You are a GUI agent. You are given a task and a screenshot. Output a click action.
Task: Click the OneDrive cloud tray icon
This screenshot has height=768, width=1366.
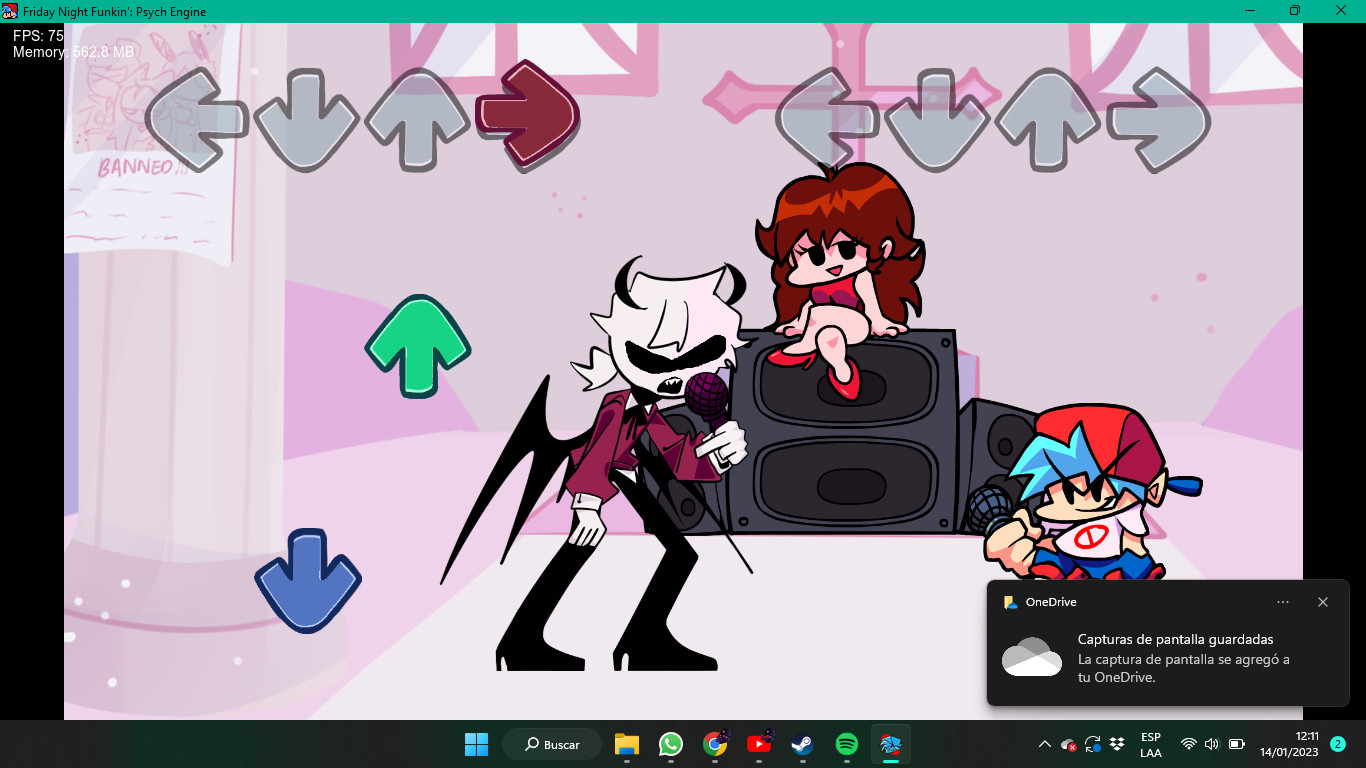[x=1069, y=745]
